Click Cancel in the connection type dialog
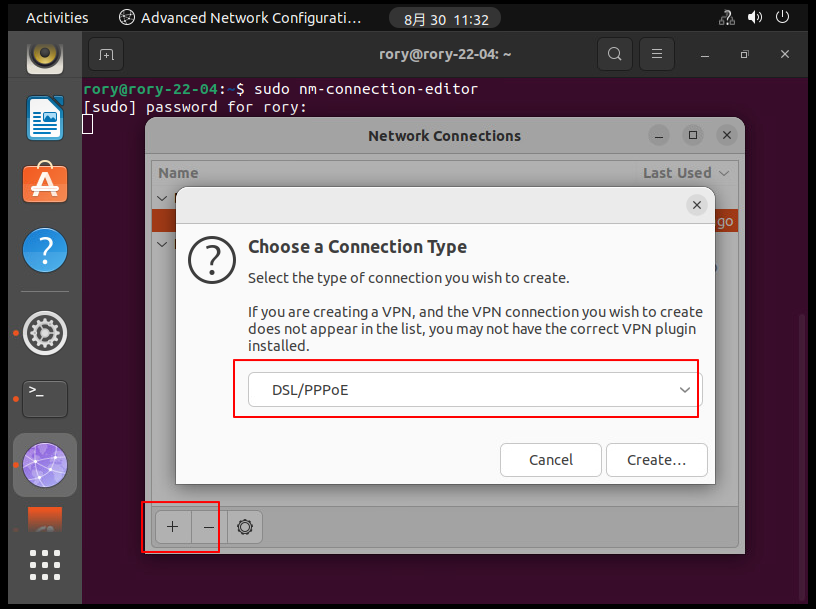This screenshot has width=816, height=609. (x=551, y=460)
